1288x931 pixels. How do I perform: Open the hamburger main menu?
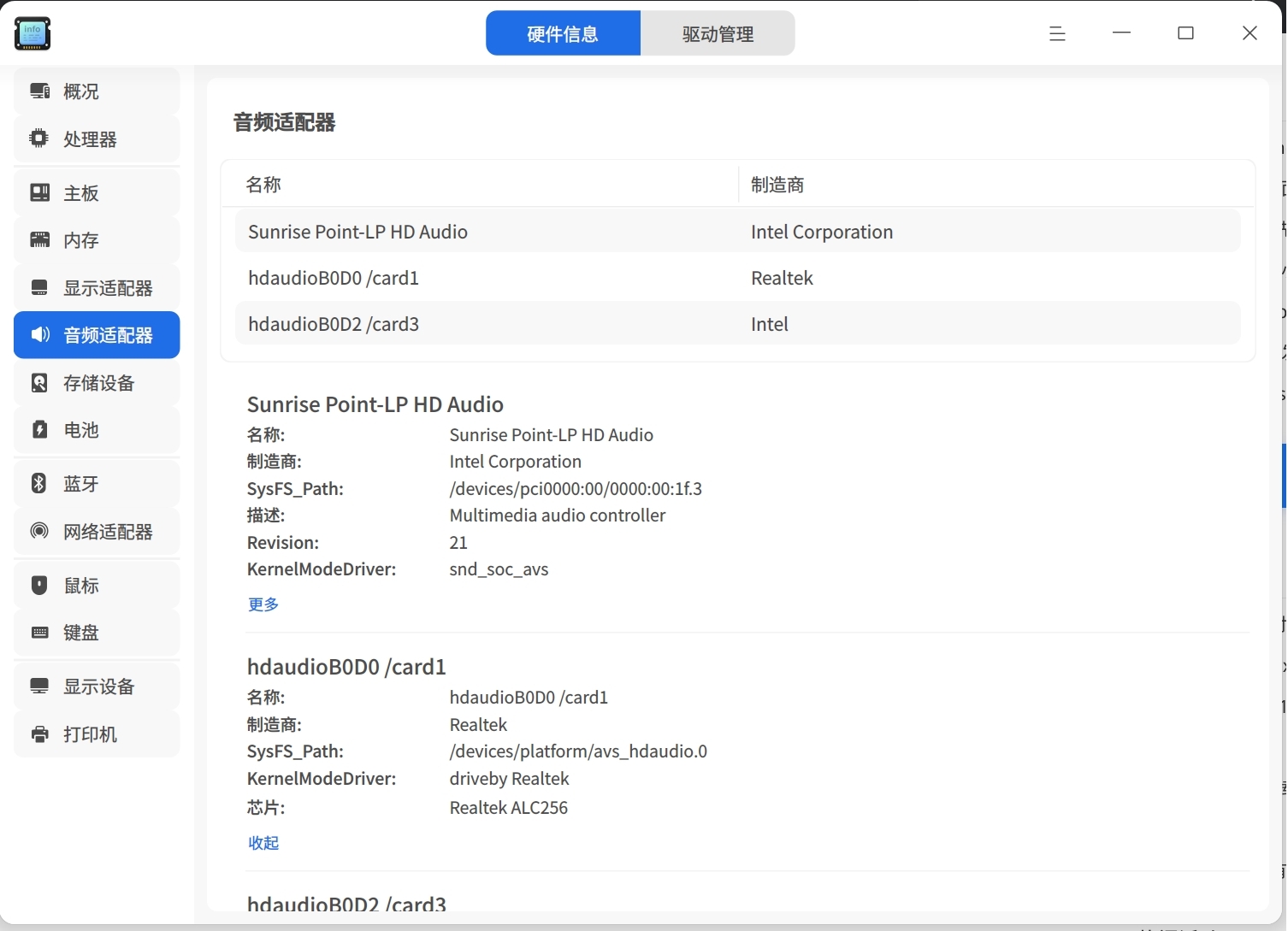coord(1057,33)
